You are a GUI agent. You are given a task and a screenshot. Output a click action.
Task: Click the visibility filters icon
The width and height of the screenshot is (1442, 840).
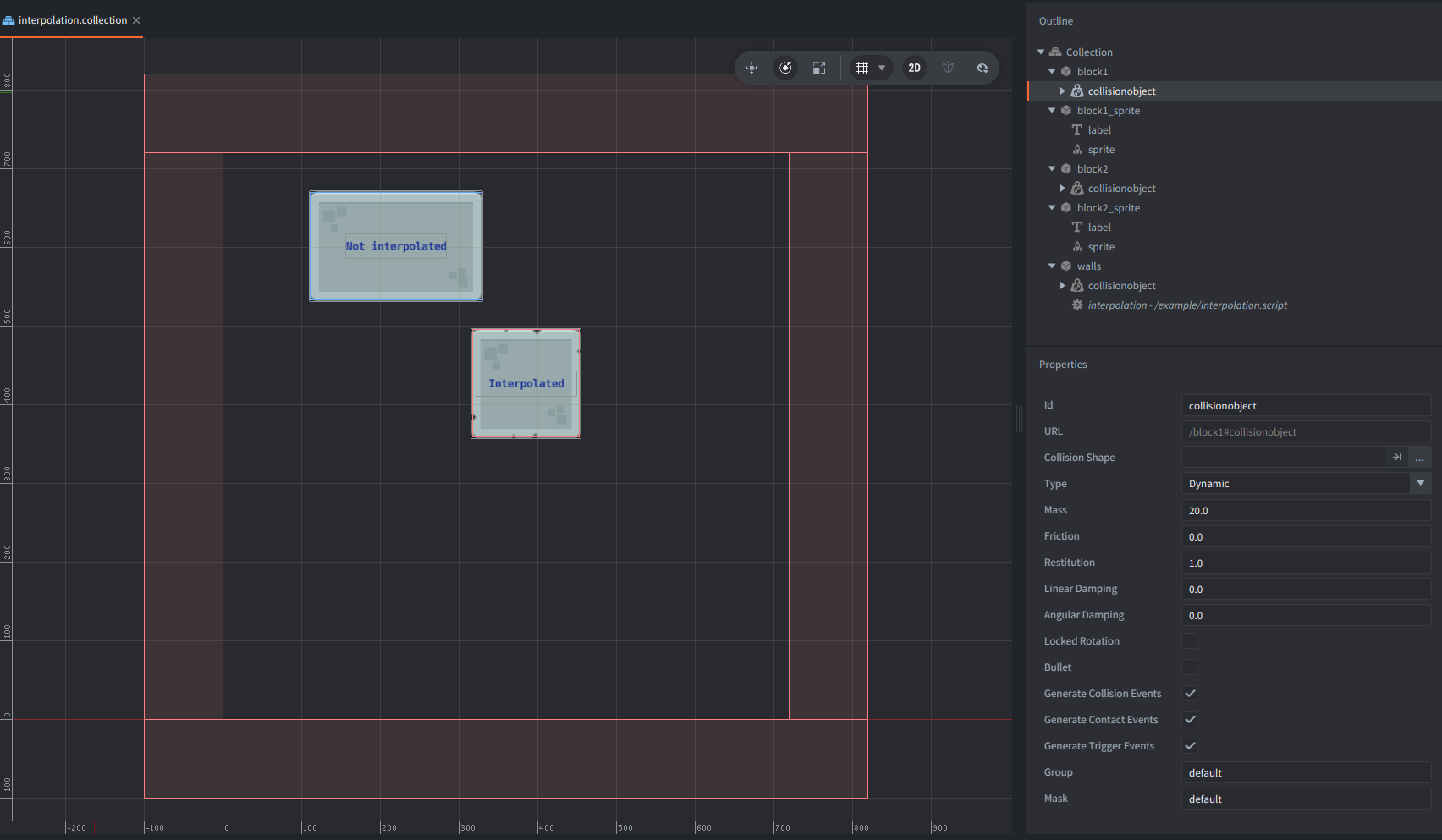[x=982, y=68]
